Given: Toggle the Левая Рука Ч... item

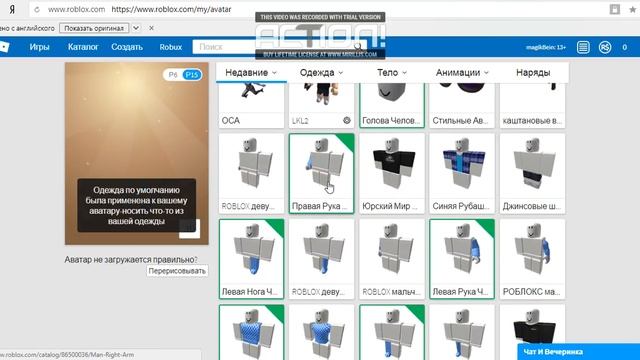Looking at the screenshot, I should click(462, 259).
